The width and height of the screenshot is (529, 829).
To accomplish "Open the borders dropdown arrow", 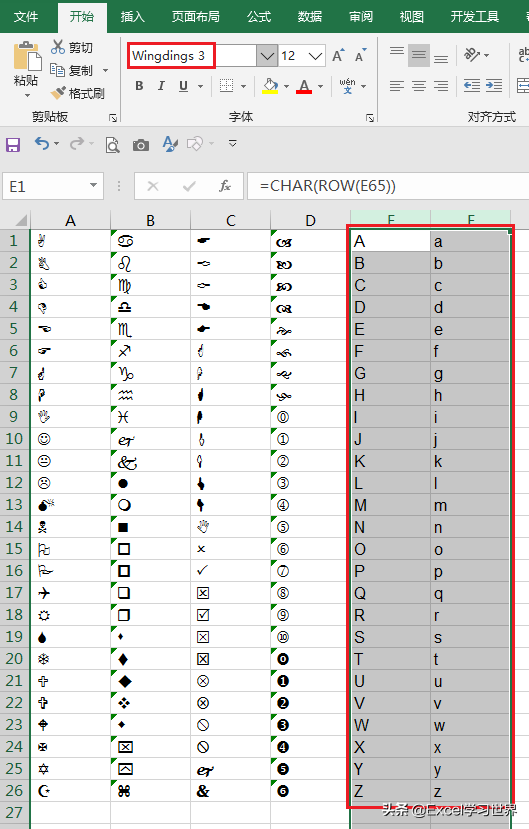I will (x=244, y=86).
